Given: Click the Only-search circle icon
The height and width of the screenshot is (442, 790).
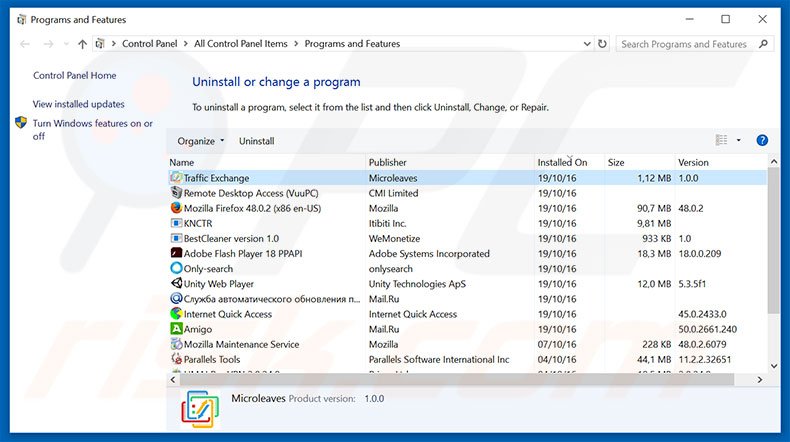Looking at the screenshot, I should tap(176, 268).
